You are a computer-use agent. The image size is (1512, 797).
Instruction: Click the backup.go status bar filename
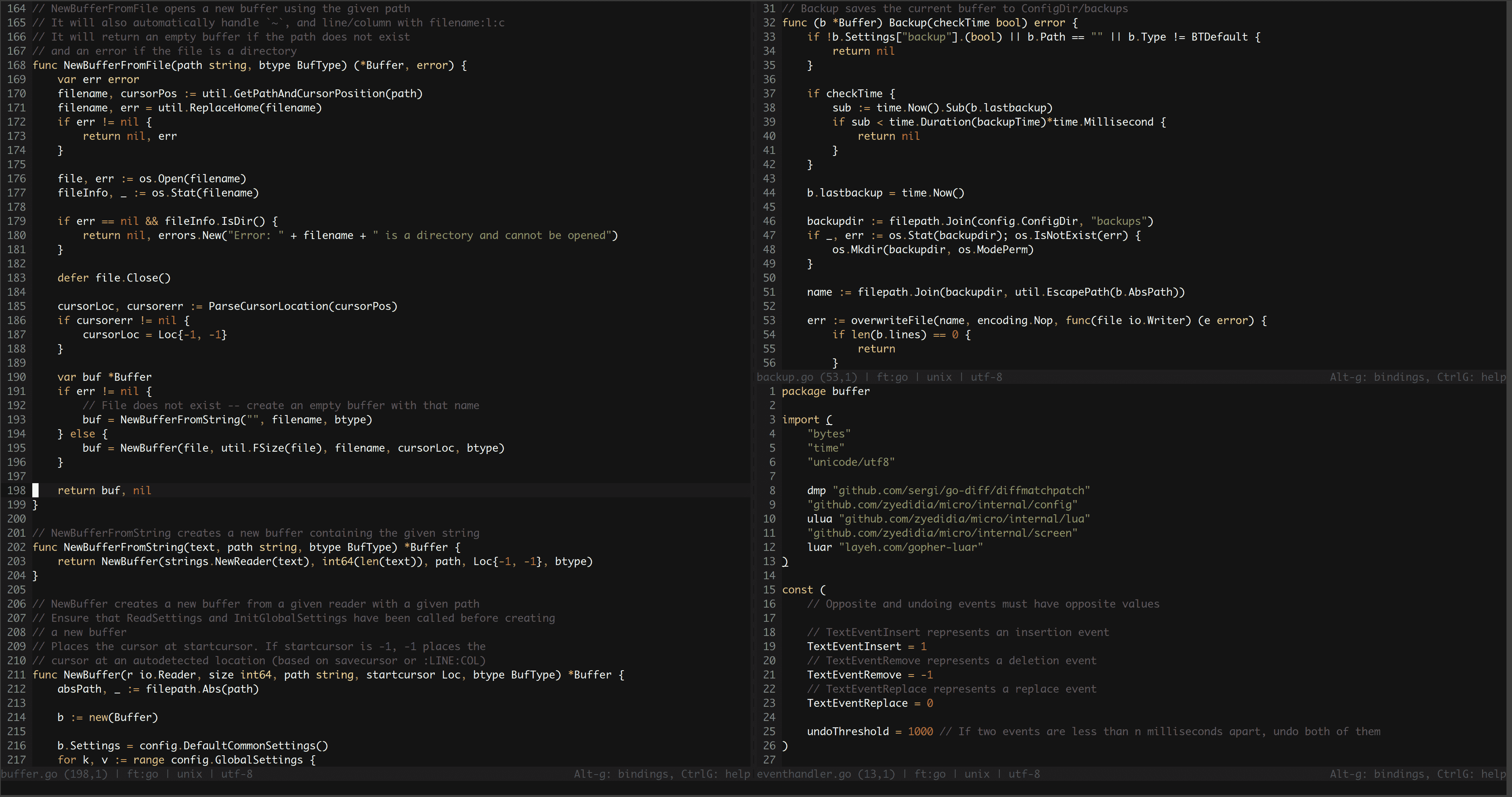point(785,377)
